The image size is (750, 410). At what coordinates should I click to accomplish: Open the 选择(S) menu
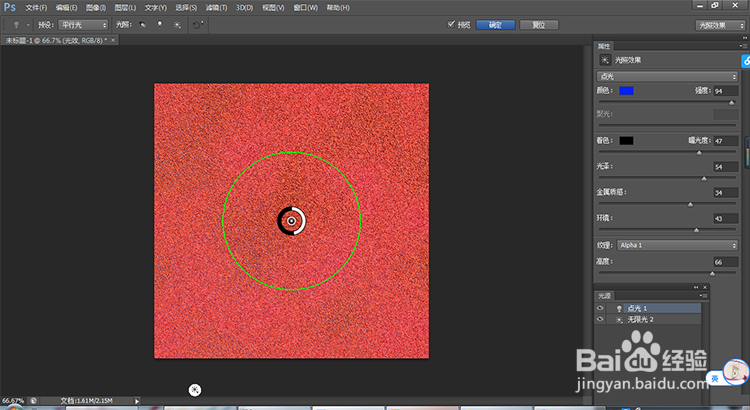186,8
